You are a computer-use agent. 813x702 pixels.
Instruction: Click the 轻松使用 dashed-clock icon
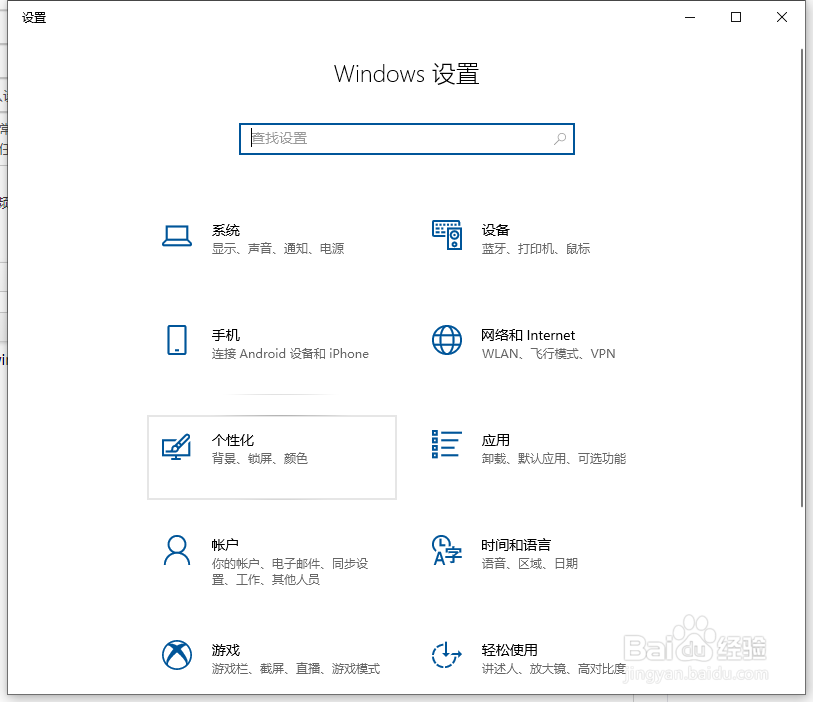[447, 655]
